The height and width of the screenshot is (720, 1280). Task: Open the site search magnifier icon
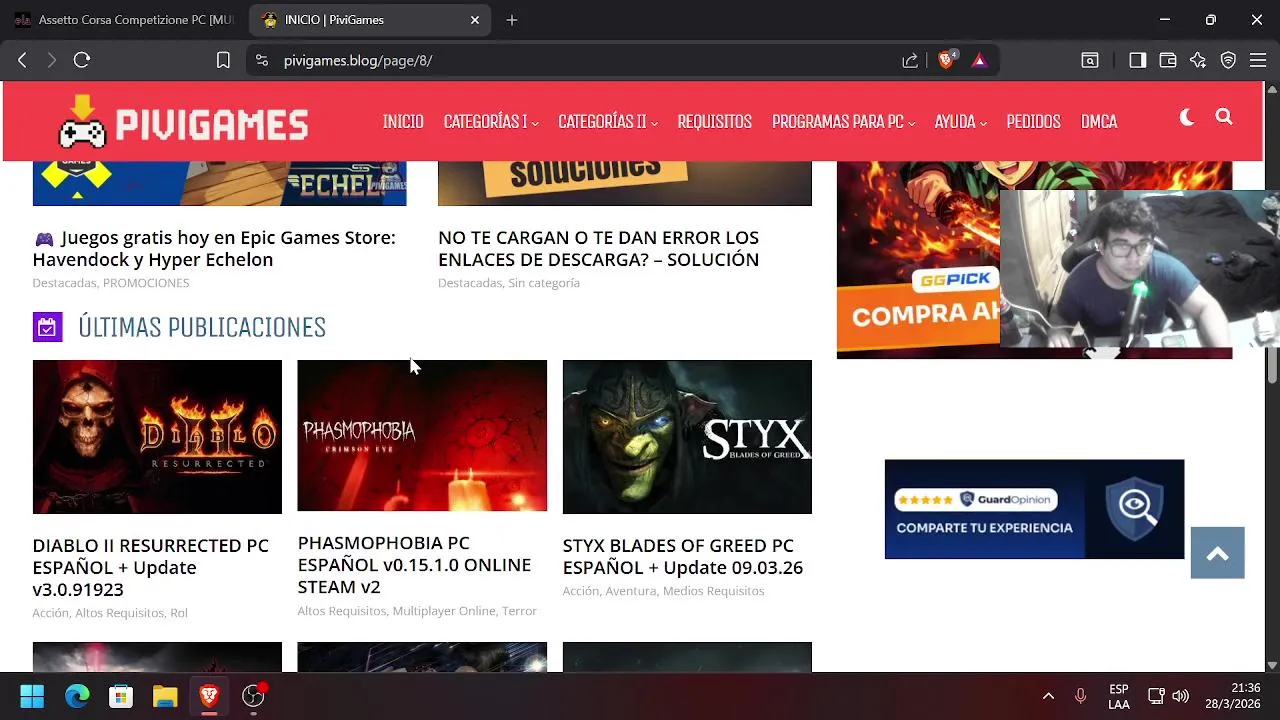(1224, 117)
